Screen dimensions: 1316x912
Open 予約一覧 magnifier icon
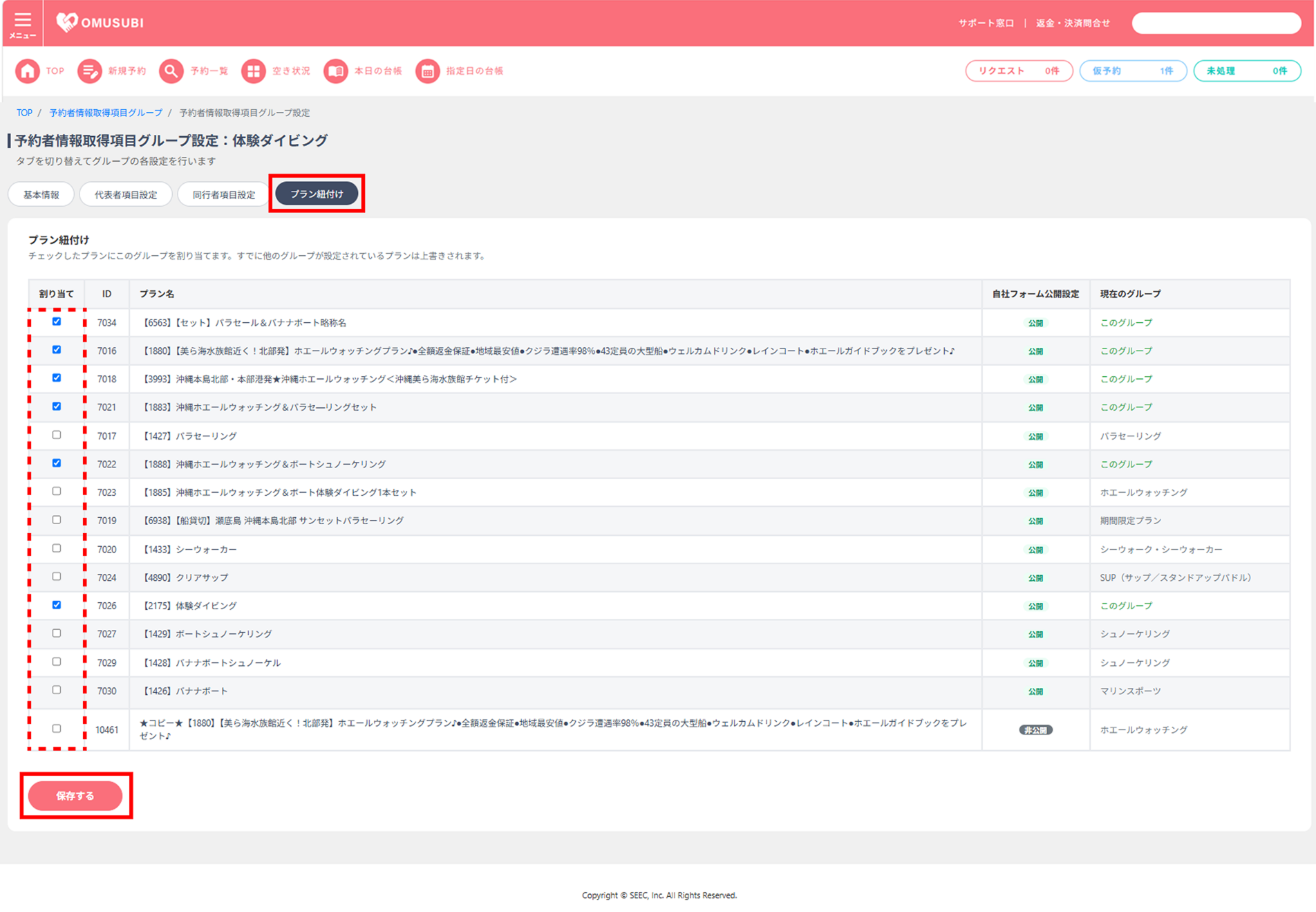tap(171, 71)
